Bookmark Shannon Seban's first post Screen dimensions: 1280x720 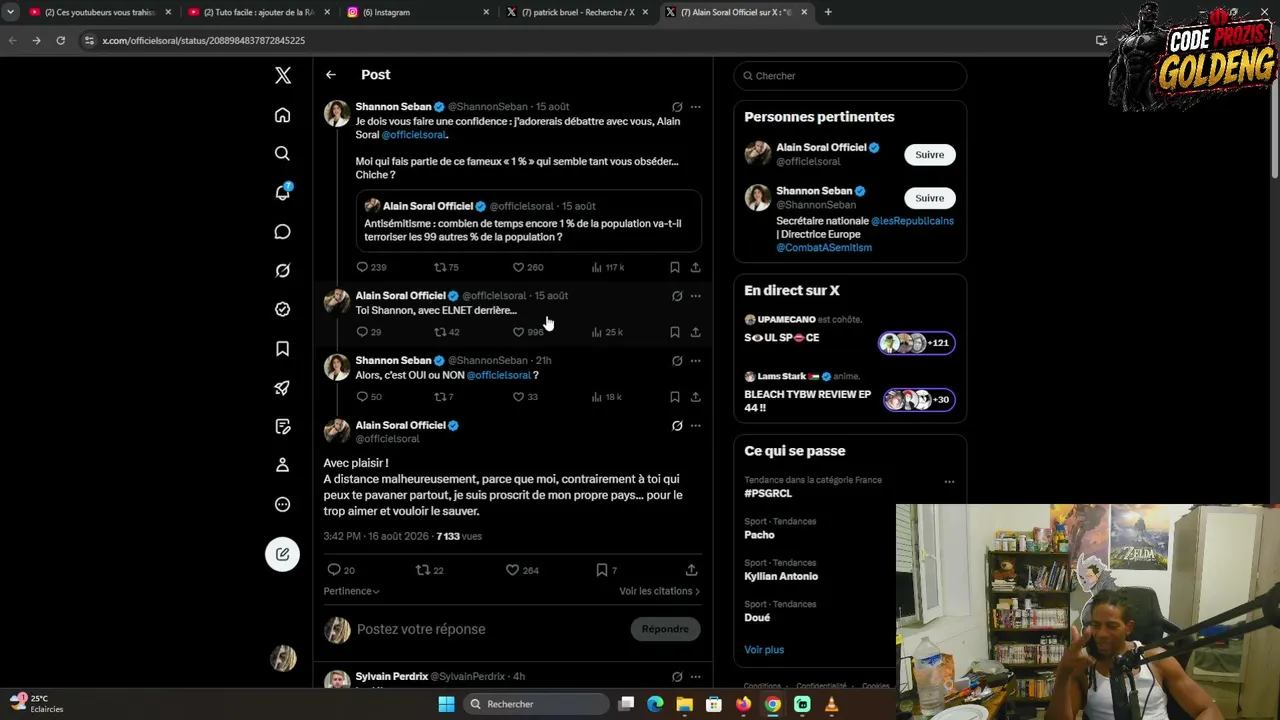(674, 267)
